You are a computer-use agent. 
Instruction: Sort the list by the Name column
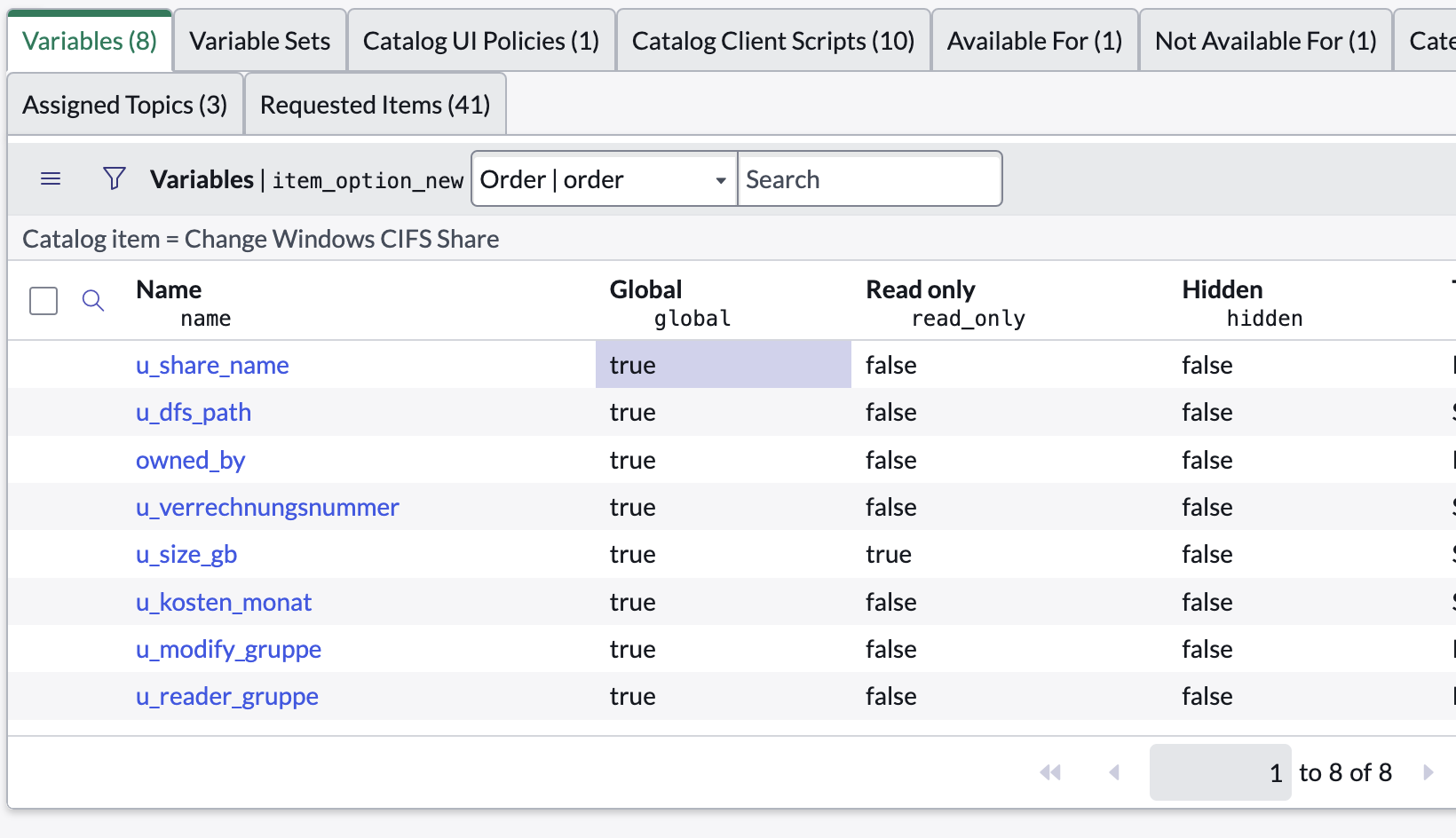point(169,289)
